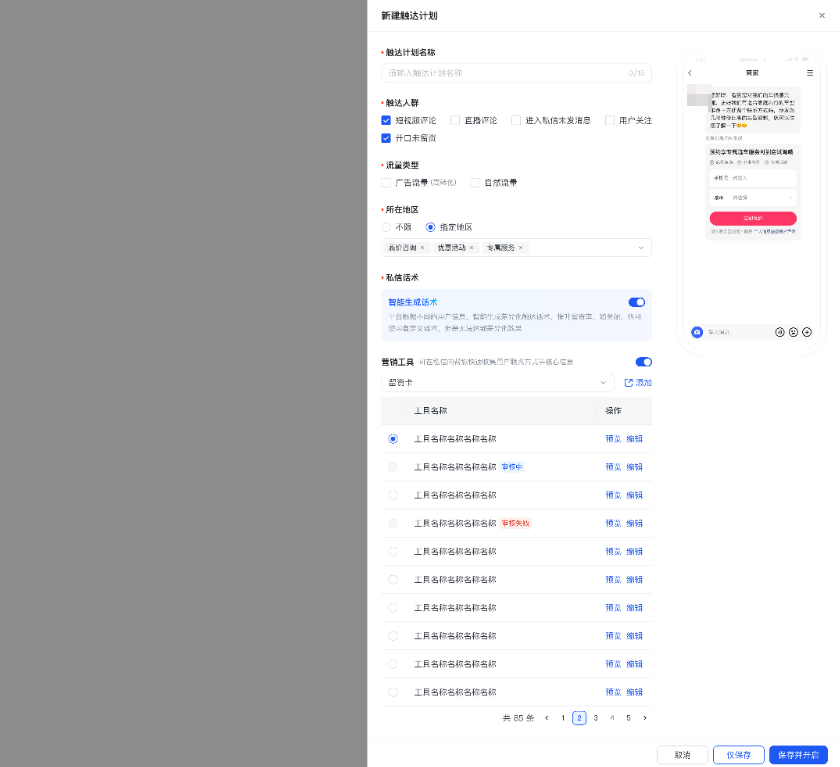The width and height of the screenshot is (840, 767).
Task: Click the 取消 button at the bottom
Action: pos(682,755)
